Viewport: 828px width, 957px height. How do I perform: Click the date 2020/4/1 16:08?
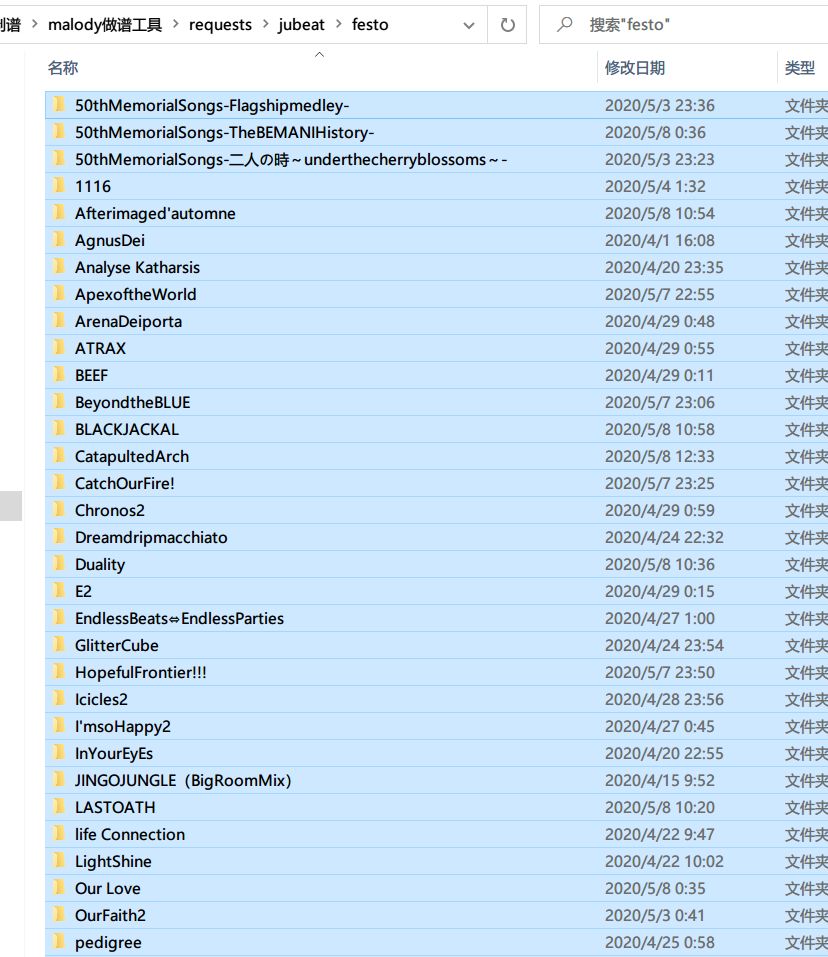(x=660, y=240)
